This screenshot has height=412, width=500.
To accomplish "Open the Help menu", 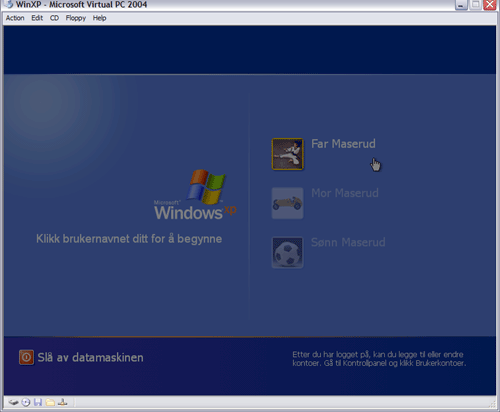I will 99,18.
